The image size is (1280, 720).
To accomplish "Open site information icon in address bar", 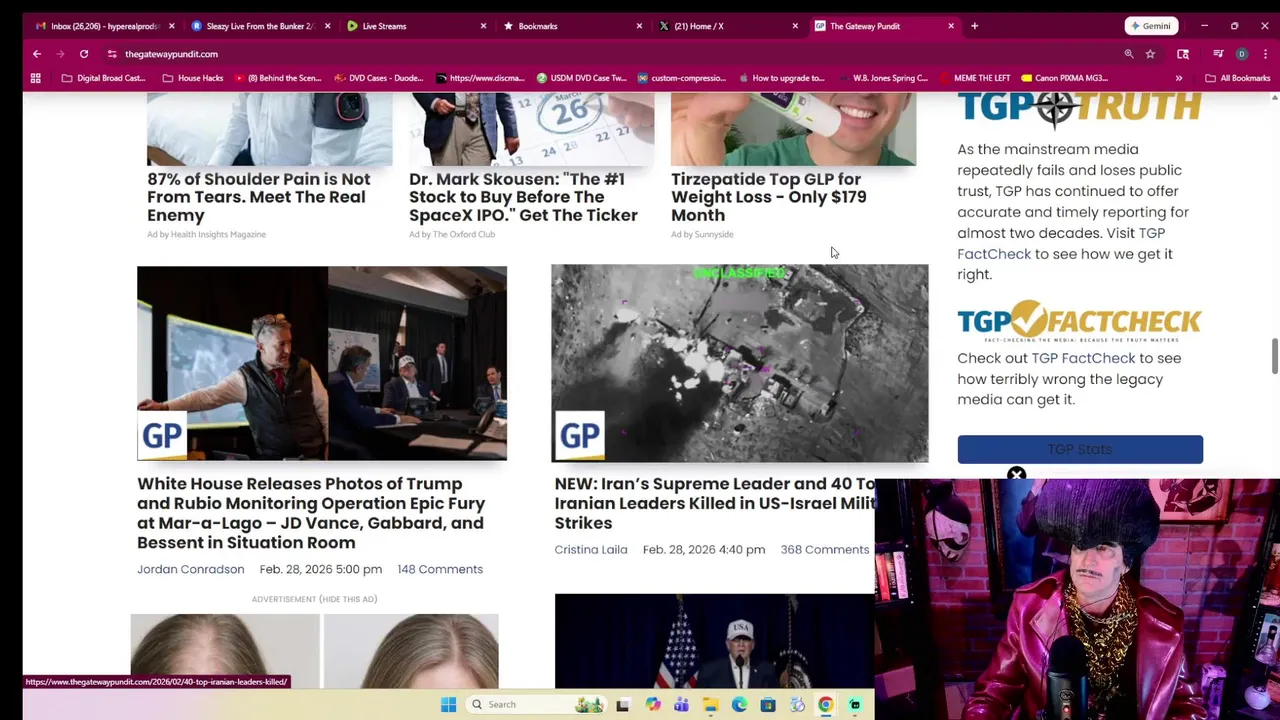I will pos(112,54).
